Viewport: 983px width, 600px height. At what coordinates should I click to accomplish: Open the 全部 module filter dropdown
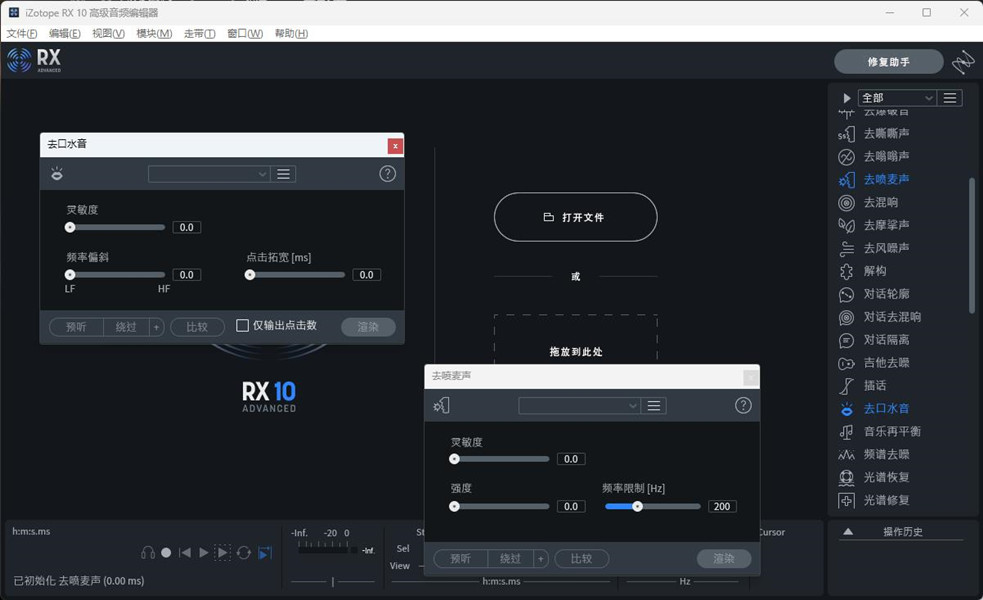897,98
